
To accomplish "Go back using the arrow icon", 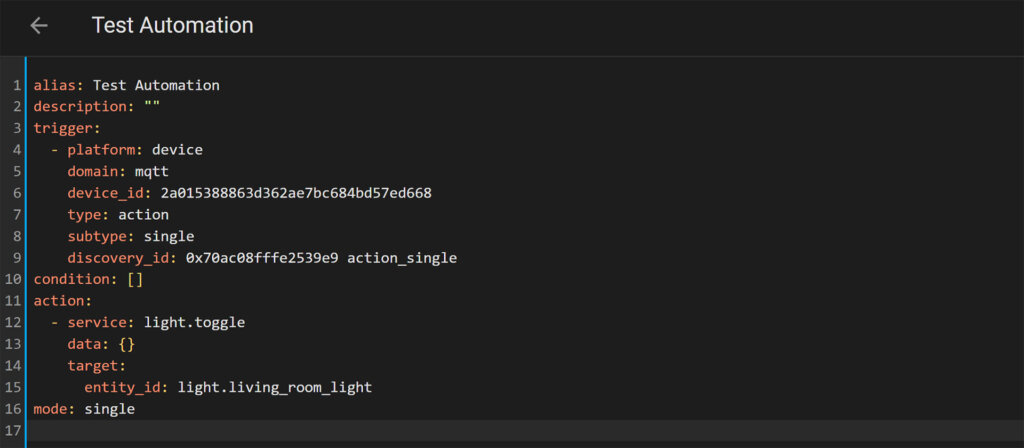I will pos(39,25).
